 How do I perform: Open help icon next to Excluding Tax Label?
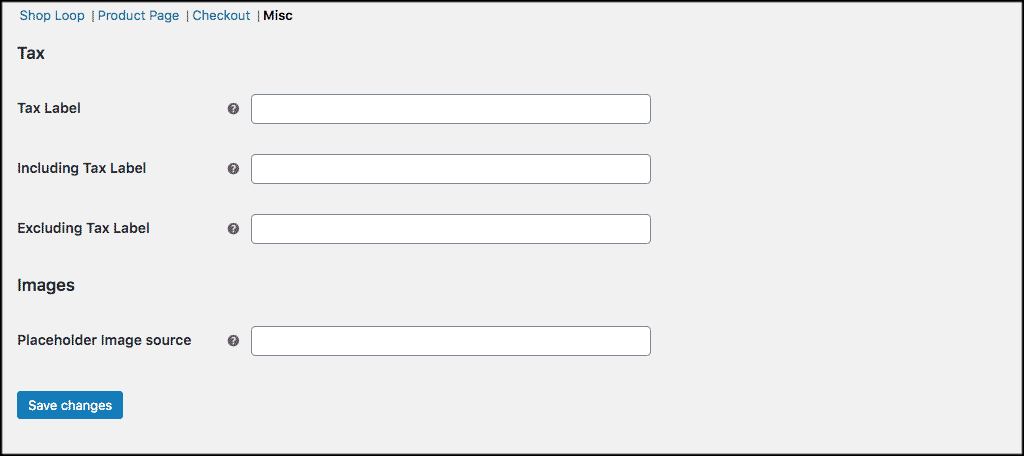tap(233, 229)
